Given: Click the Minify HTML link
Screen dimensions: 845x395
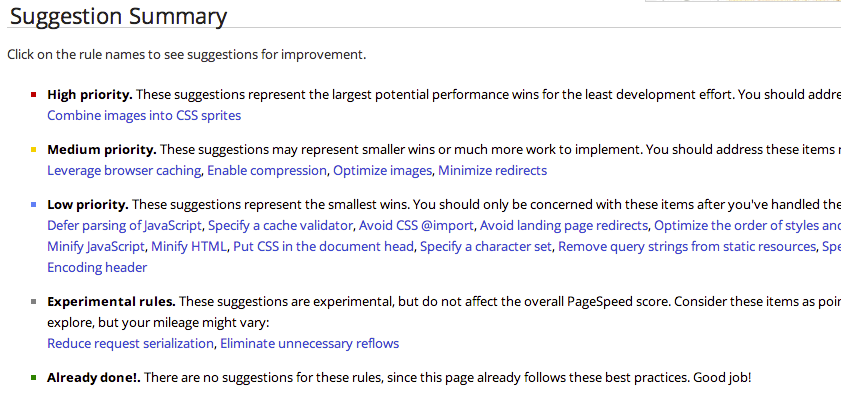Looking at the screenshot, I should 189,247.
